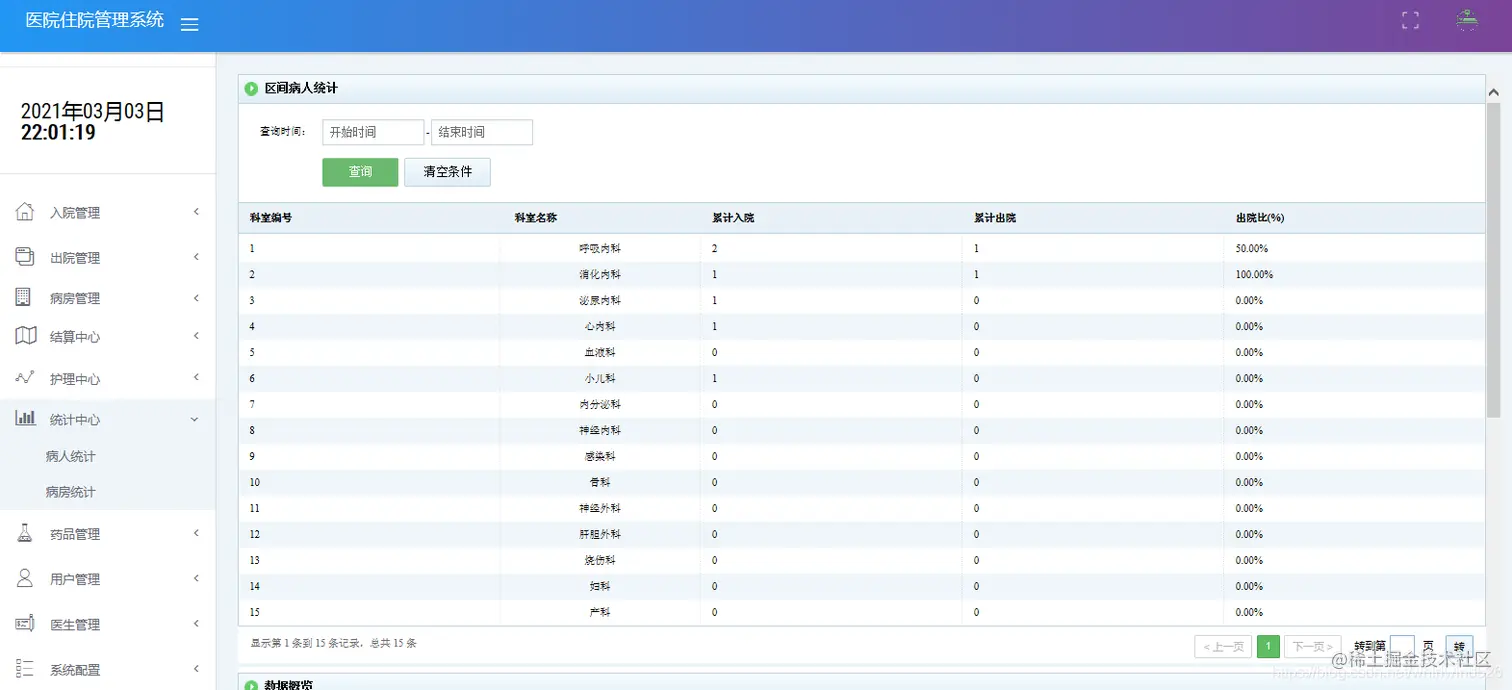Select the 结算中心 menu label

pos(75,337)
